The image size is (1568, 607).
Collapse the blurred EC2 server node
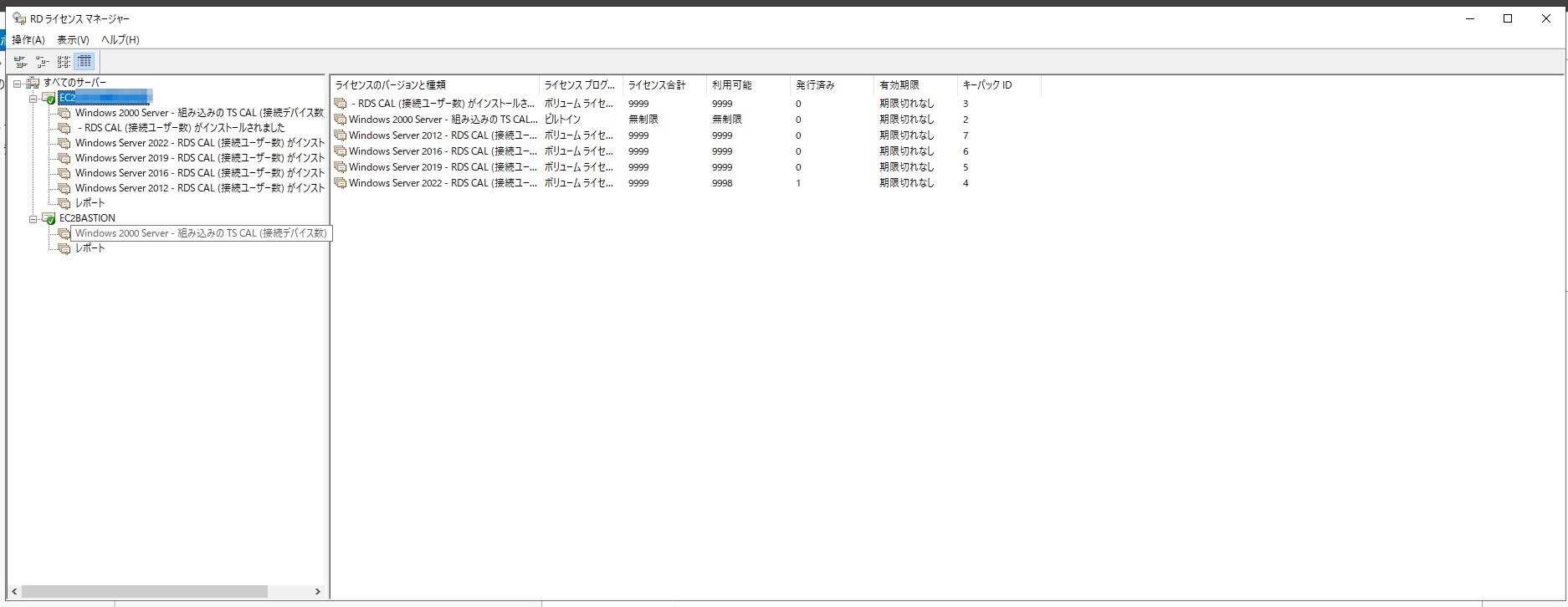coord(33,98)
